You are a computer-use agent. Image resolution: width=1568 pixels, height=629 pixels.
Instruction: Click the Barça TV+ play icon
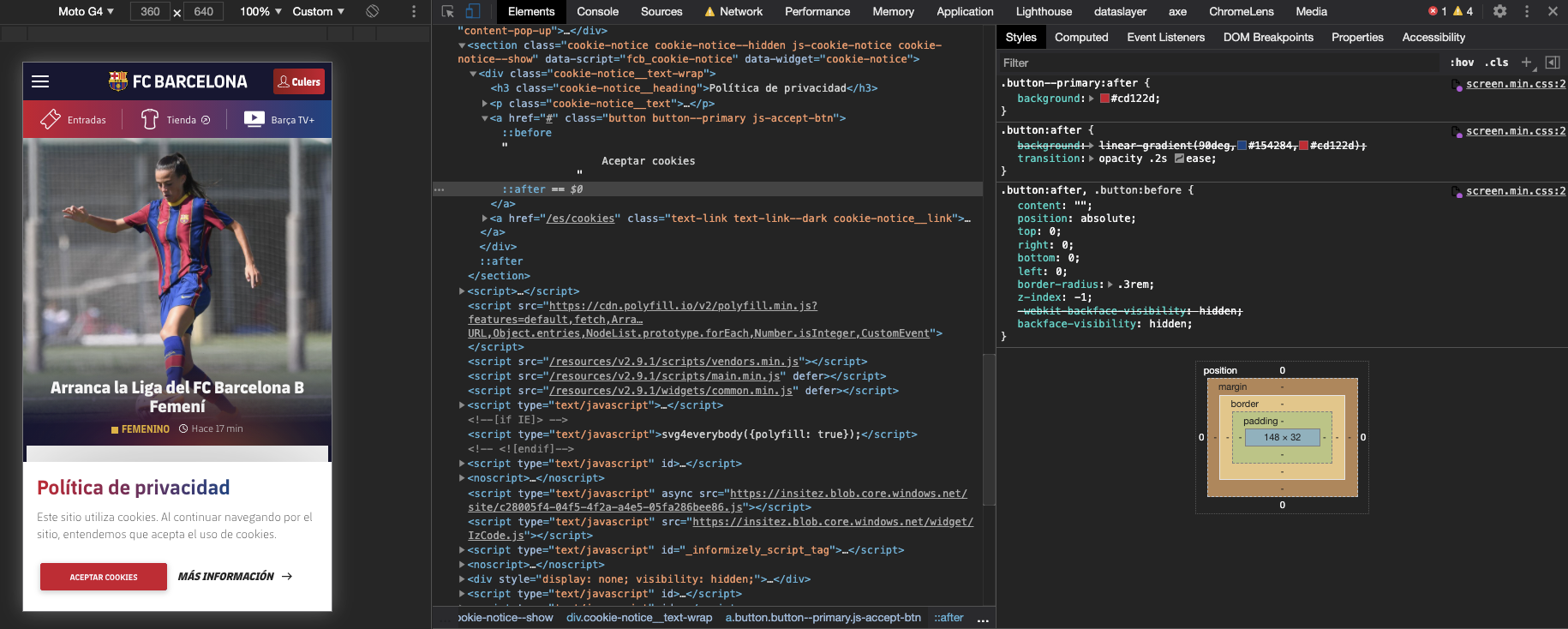pyautogui.click(x=254, y=119)
